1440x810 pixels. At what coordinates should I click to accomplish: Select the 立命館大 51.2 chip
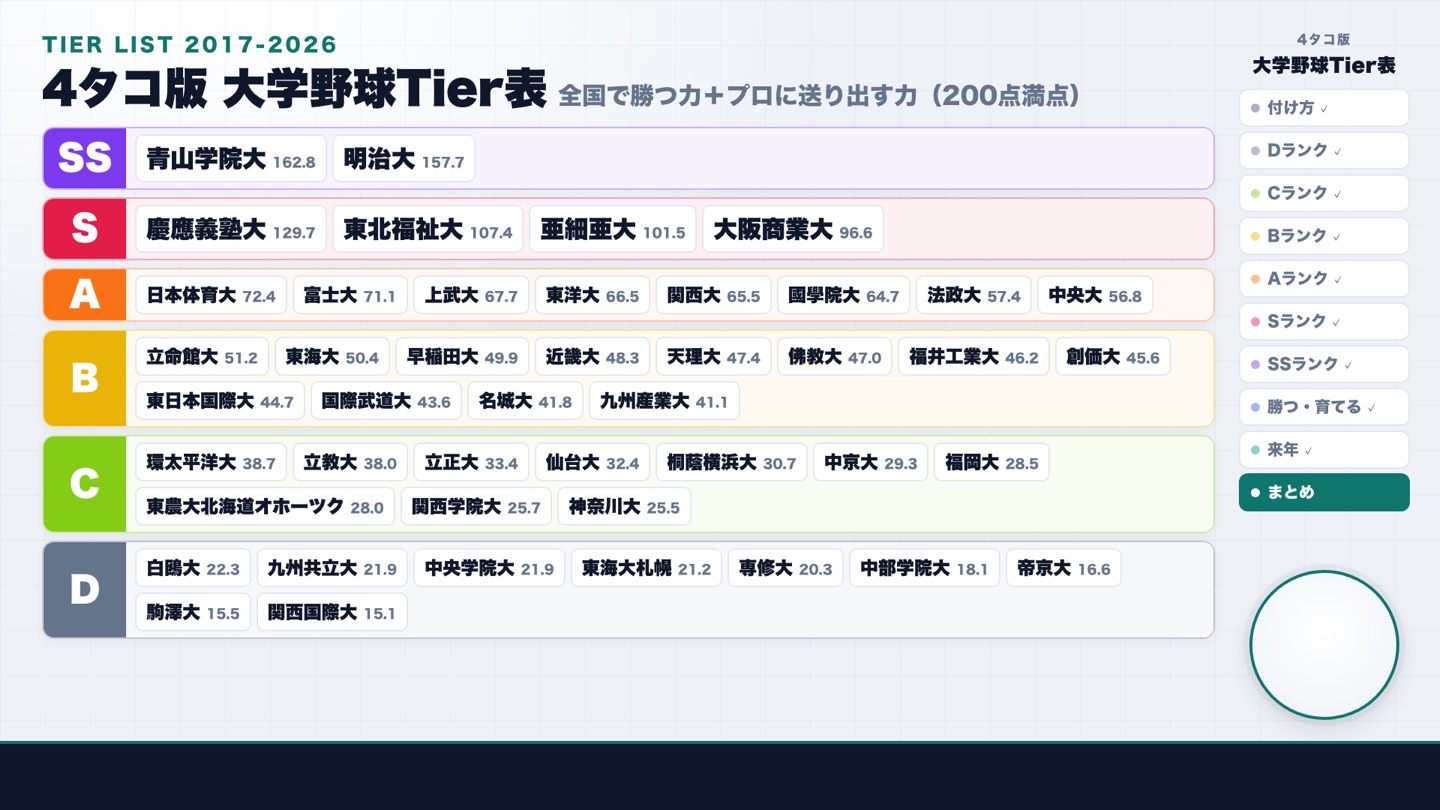(x=202, y=356)
